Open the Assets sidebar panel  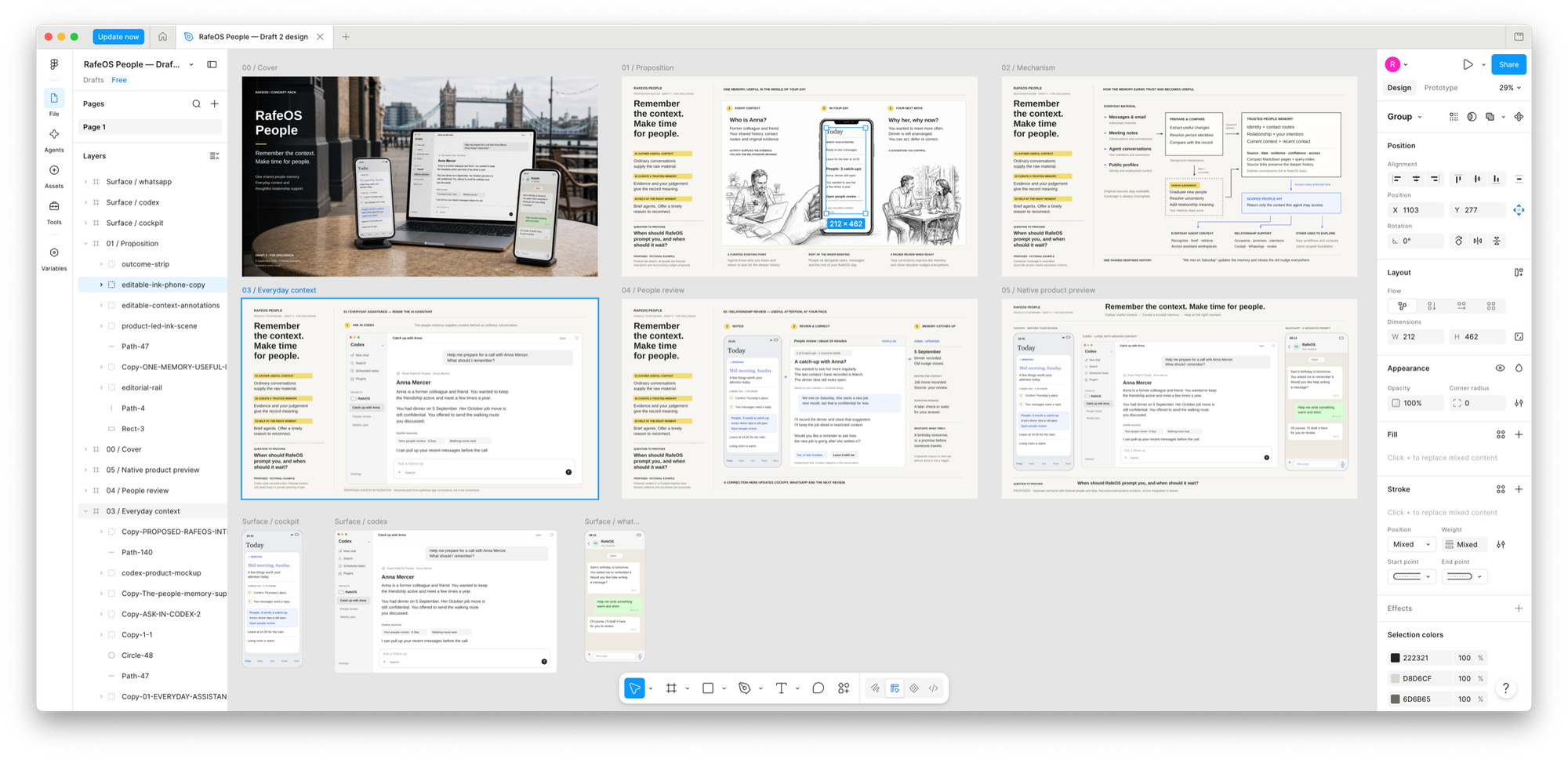(54, 176)
